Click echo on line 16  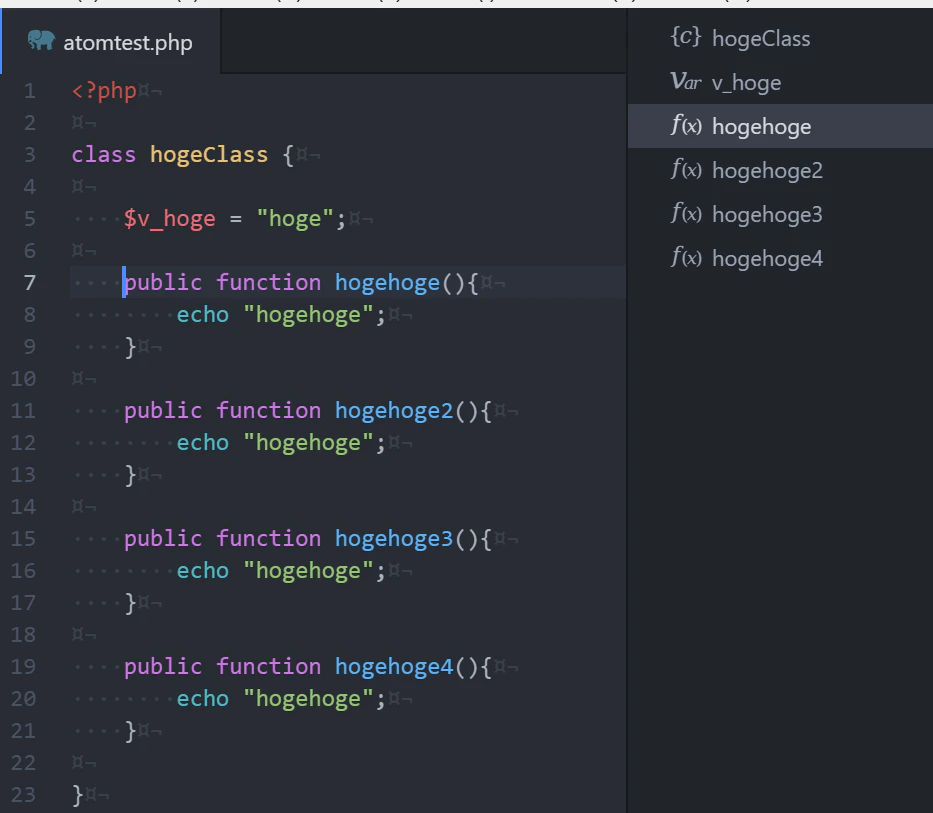202,570
